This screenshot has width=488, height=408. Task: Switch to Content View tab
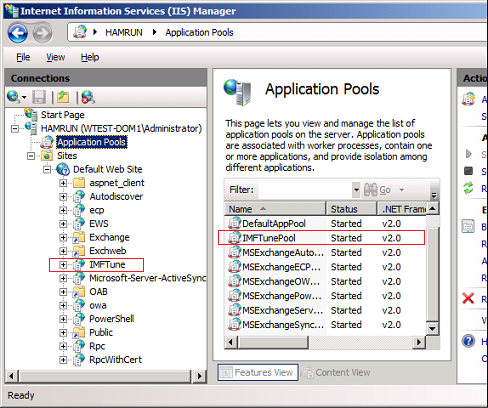coord(336,372)
